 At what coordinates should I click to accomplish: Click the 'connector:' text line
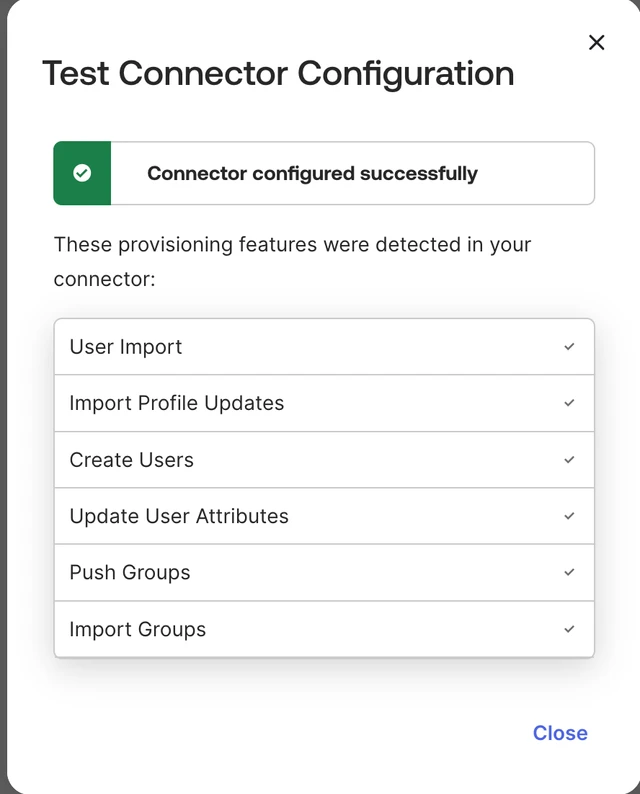click(104, 279)
